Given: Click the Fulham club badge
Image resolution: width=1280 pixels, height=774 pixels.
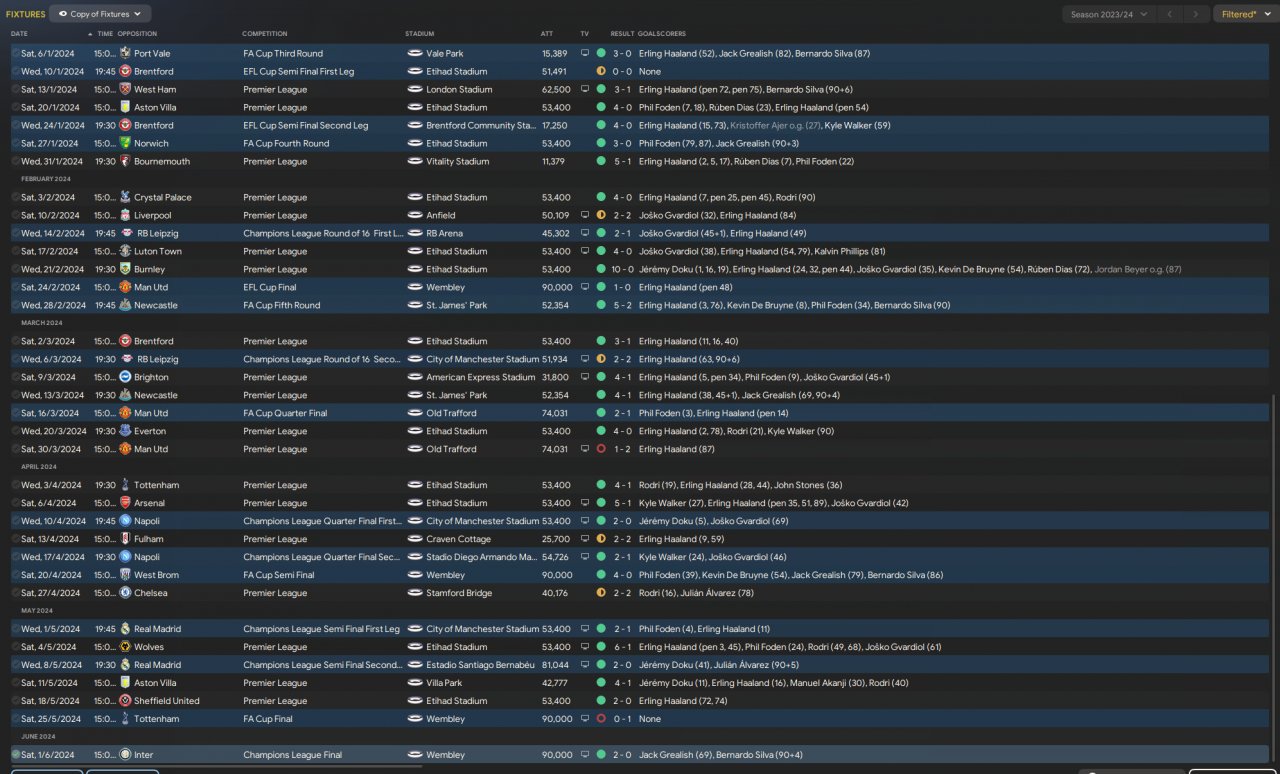Looking at the screenshot, I should [x=125, y=539].
